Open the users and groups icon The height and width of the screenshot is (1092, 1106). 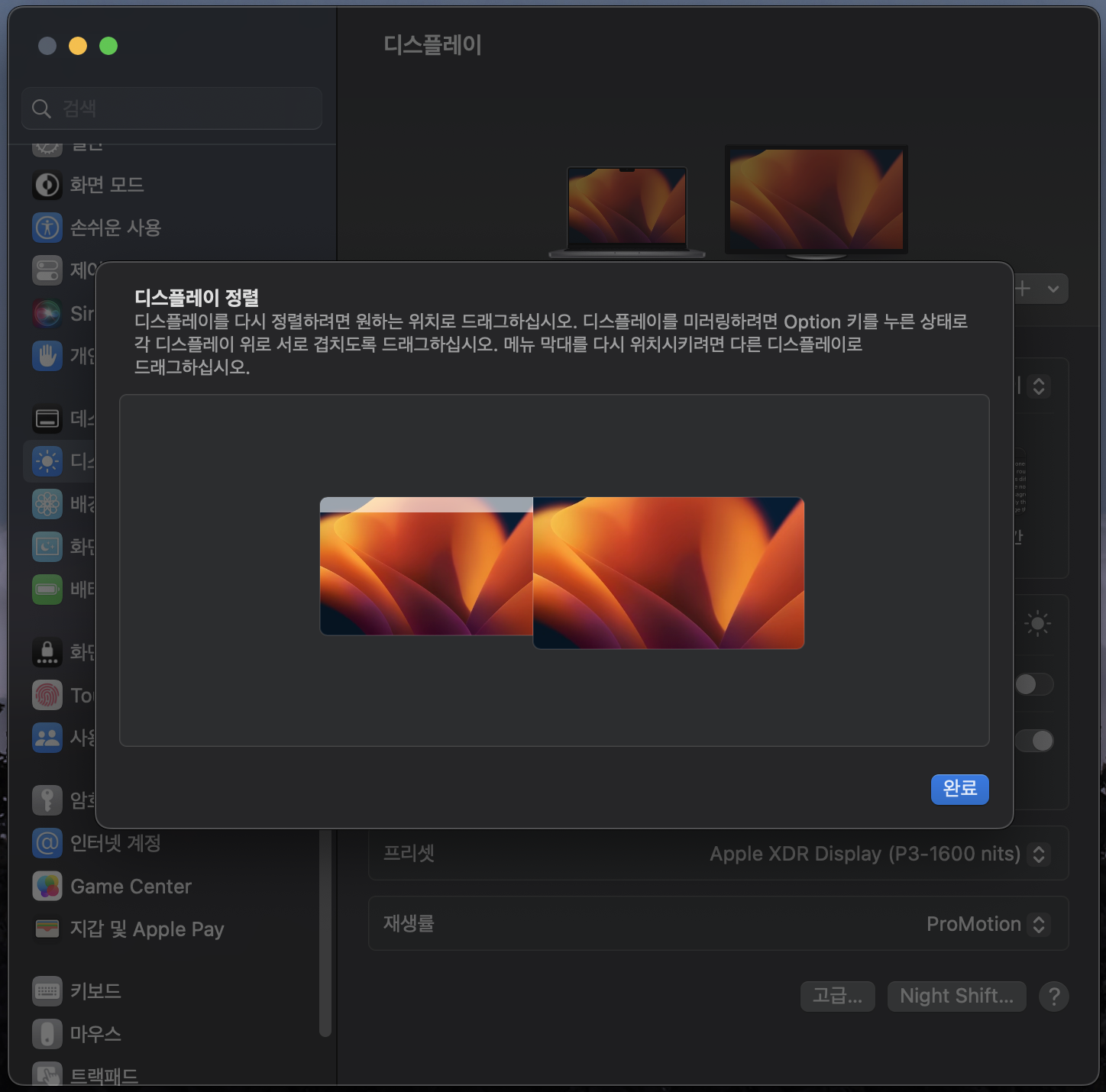47,738
